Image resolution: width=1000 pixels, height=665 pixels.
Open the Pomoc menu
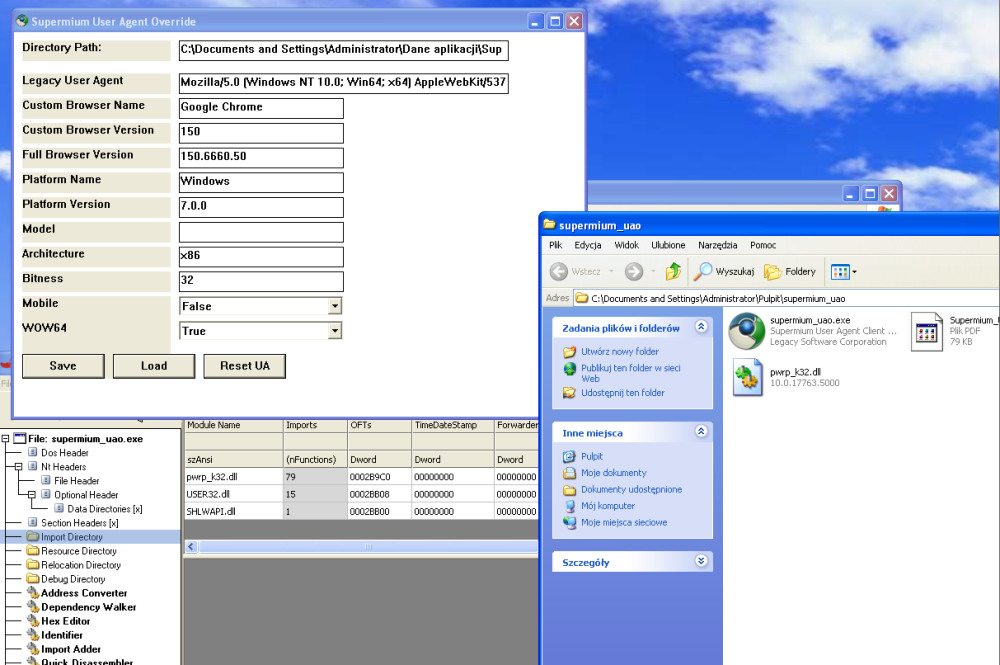click(763, 245)
